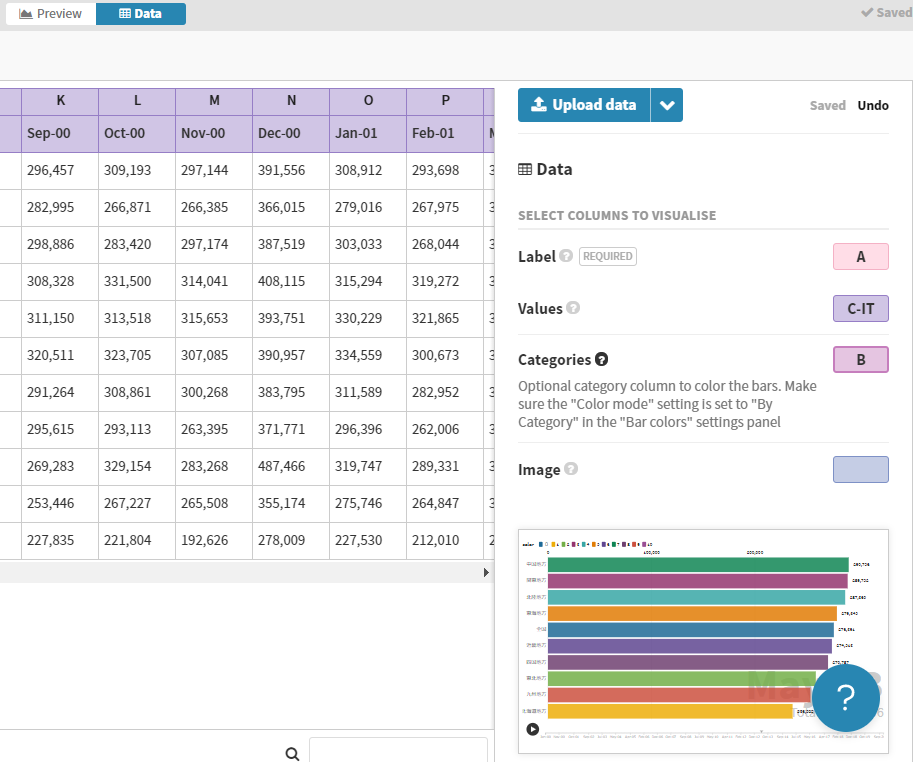Select column O header

click(x=368, y=101)
